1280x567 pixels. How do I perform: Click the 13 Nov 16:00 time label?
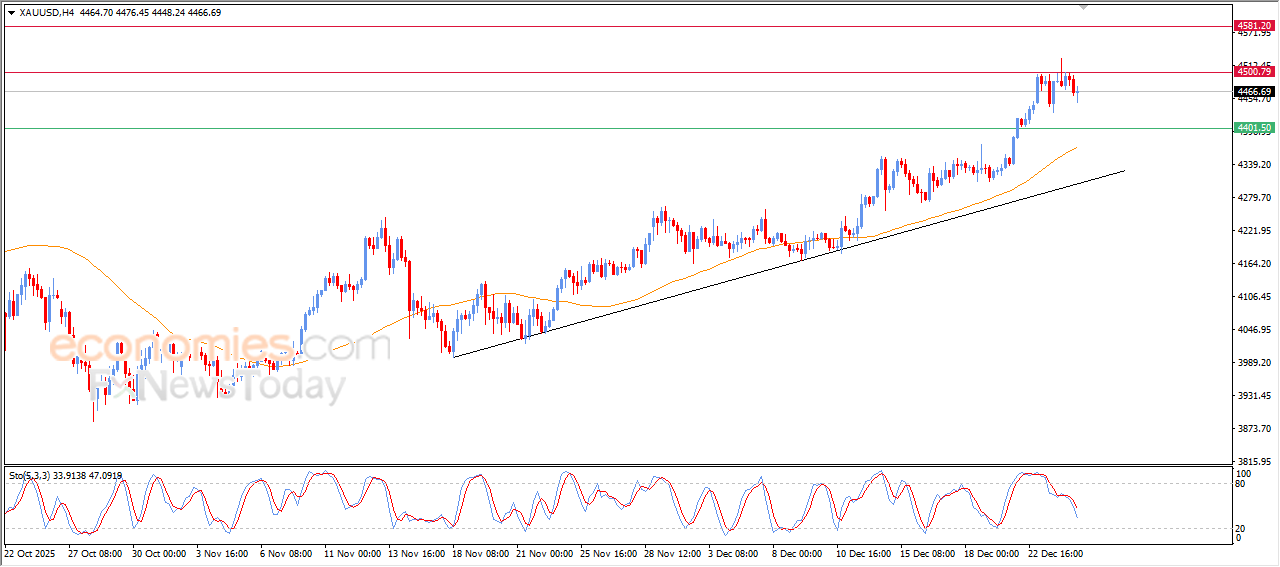(417, 553)
